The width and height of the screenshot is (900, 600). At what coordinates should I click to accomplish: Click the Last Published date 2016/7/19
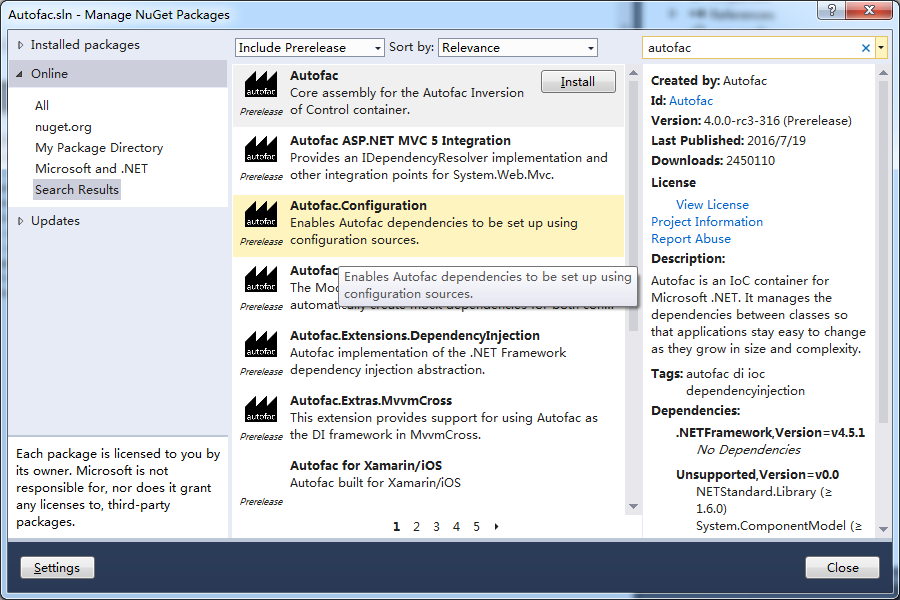(x=777, y=141)
